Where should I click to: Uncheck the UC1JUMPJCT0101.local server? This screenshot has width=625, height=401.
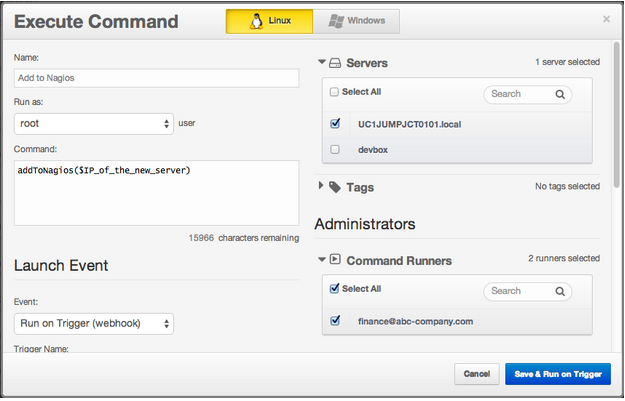335,124
